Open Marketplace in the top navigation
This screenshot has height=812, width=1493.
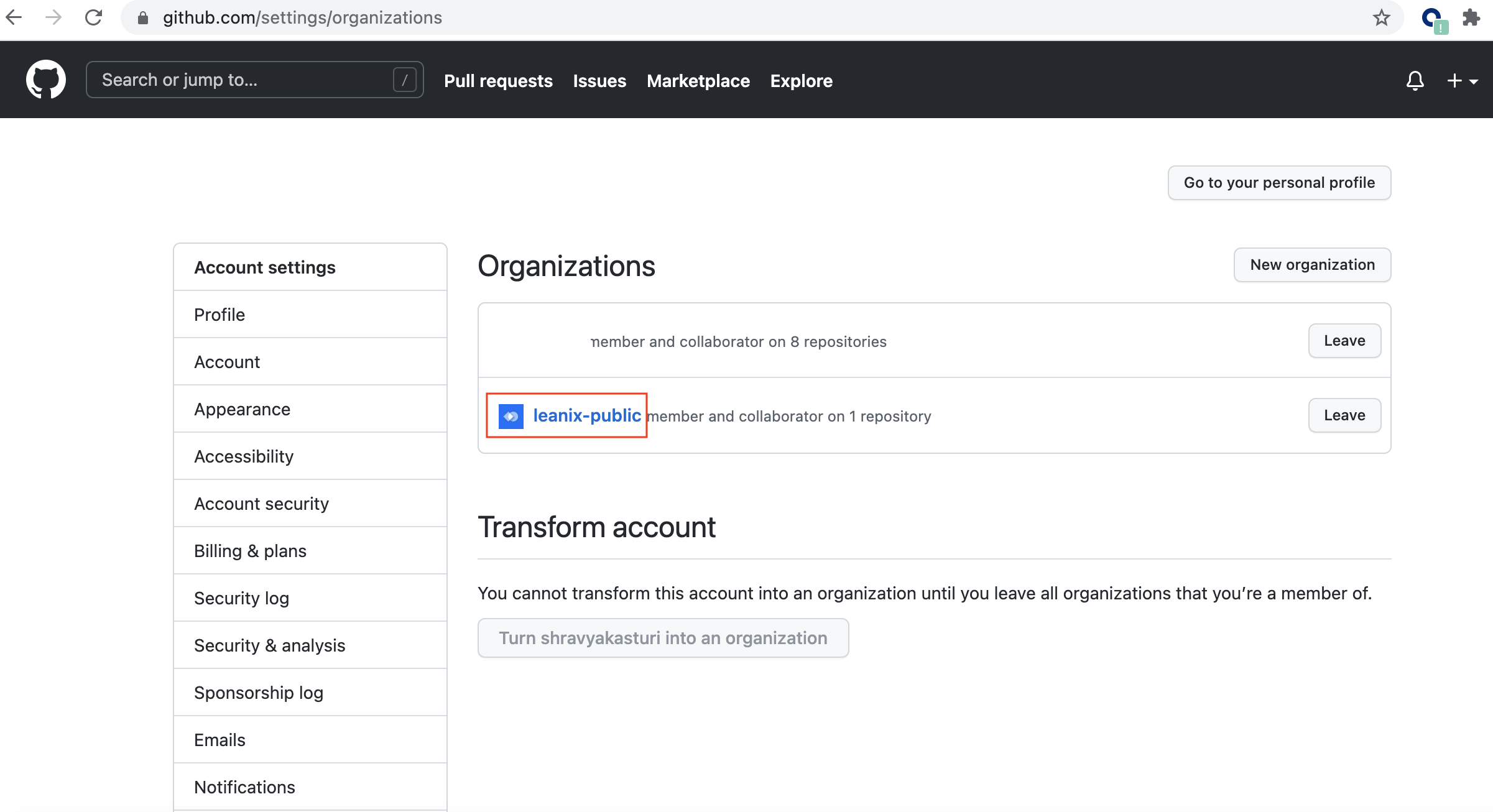tap(698, 81)
